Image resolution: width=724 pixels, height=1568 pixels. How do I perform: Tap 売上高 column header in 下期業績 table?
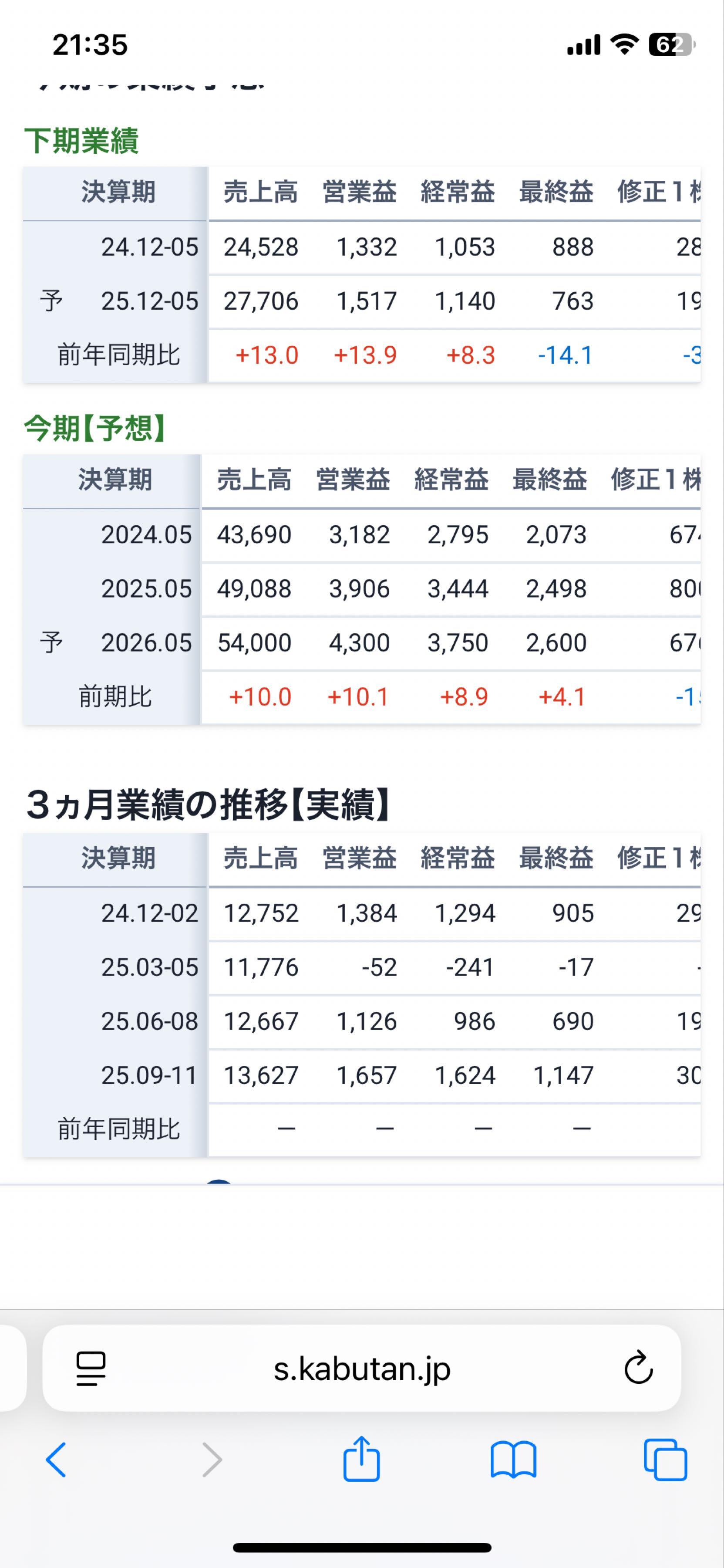[x=260, y=193]
